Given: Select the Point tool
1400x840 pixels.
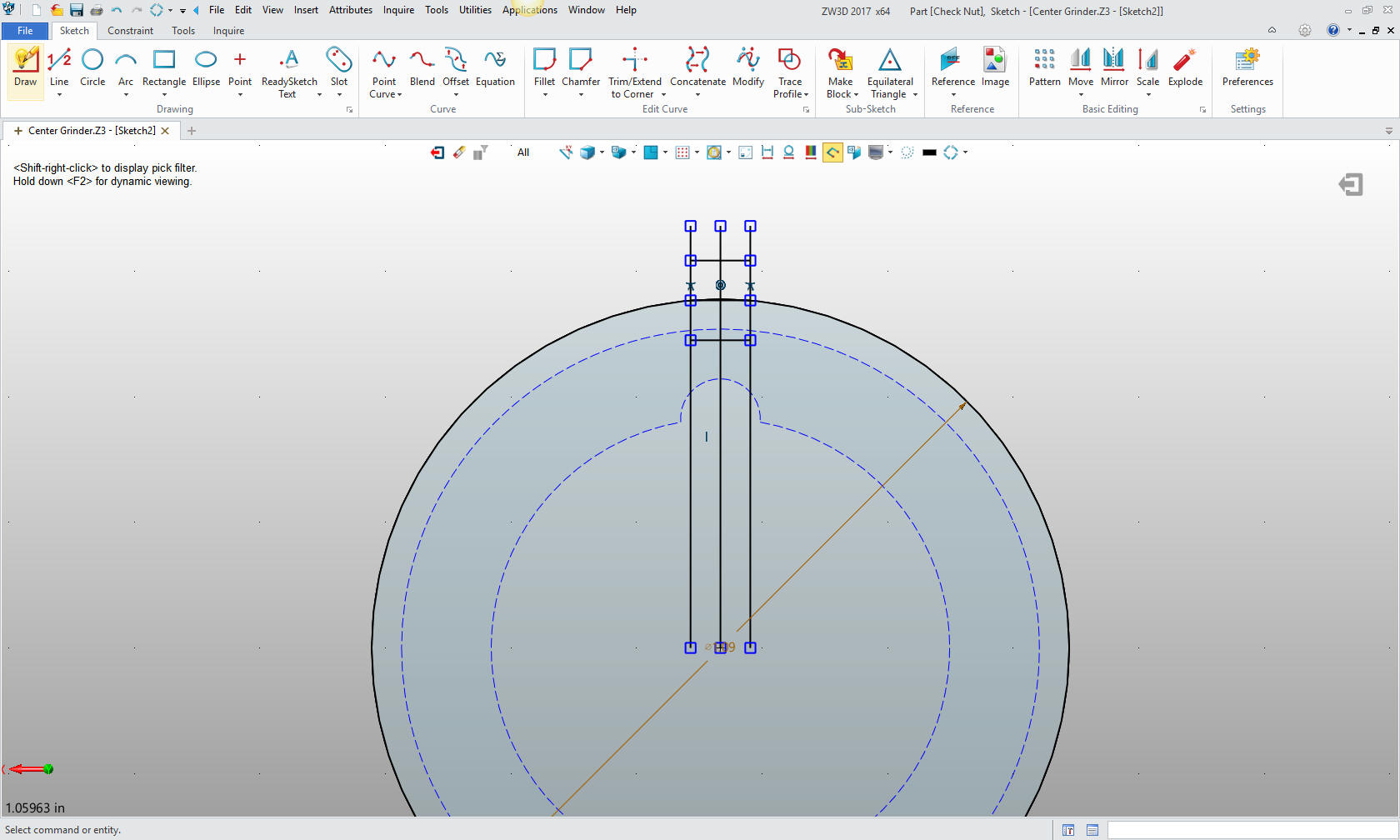Looking at the screenshot, I should point(240,67).
